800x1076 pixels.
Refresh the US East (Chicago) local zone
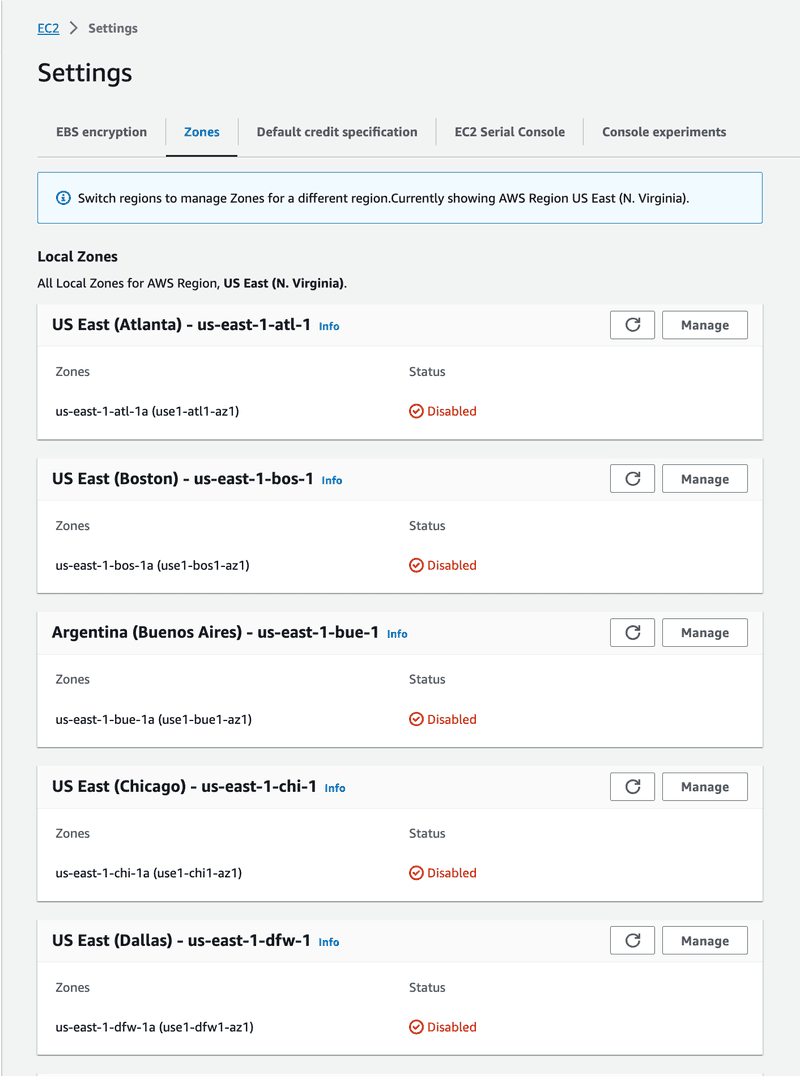point(632,787)
